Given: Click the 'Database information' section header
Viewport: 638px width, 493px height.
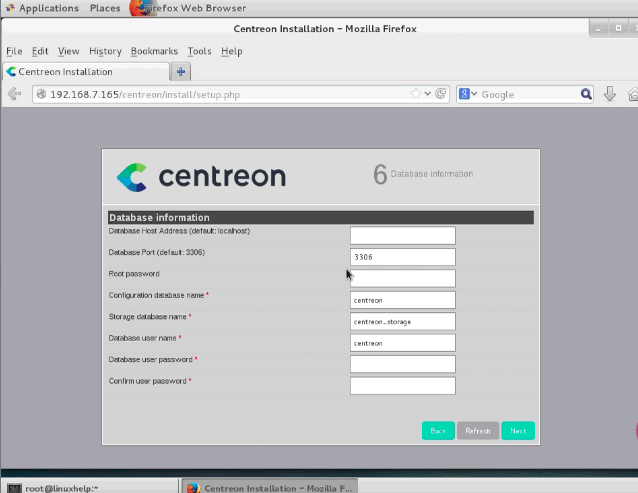Looking at the screenshot, I should 321,218.
